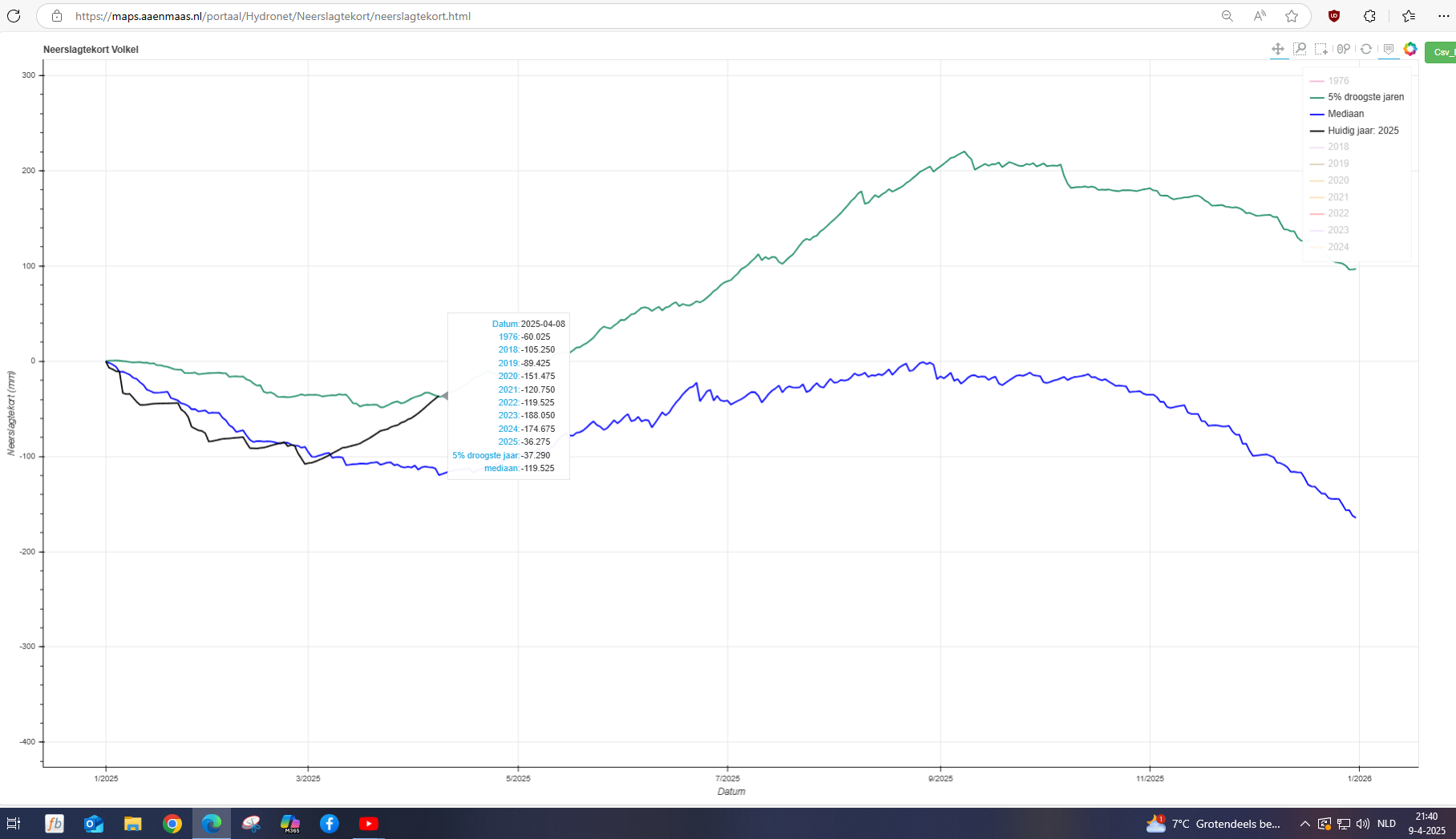Open Snipping Tool from the taskbar
Viewport: 1456px width, 839px height.
251,824
